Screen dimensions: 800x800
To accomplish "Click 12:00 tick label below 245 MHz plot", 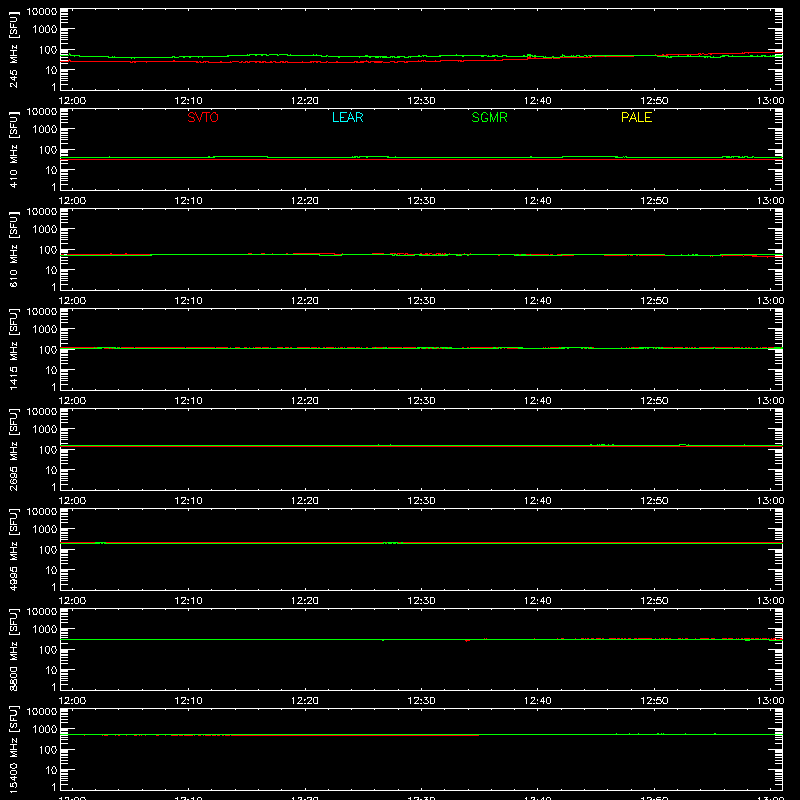I will pos(72,101).
